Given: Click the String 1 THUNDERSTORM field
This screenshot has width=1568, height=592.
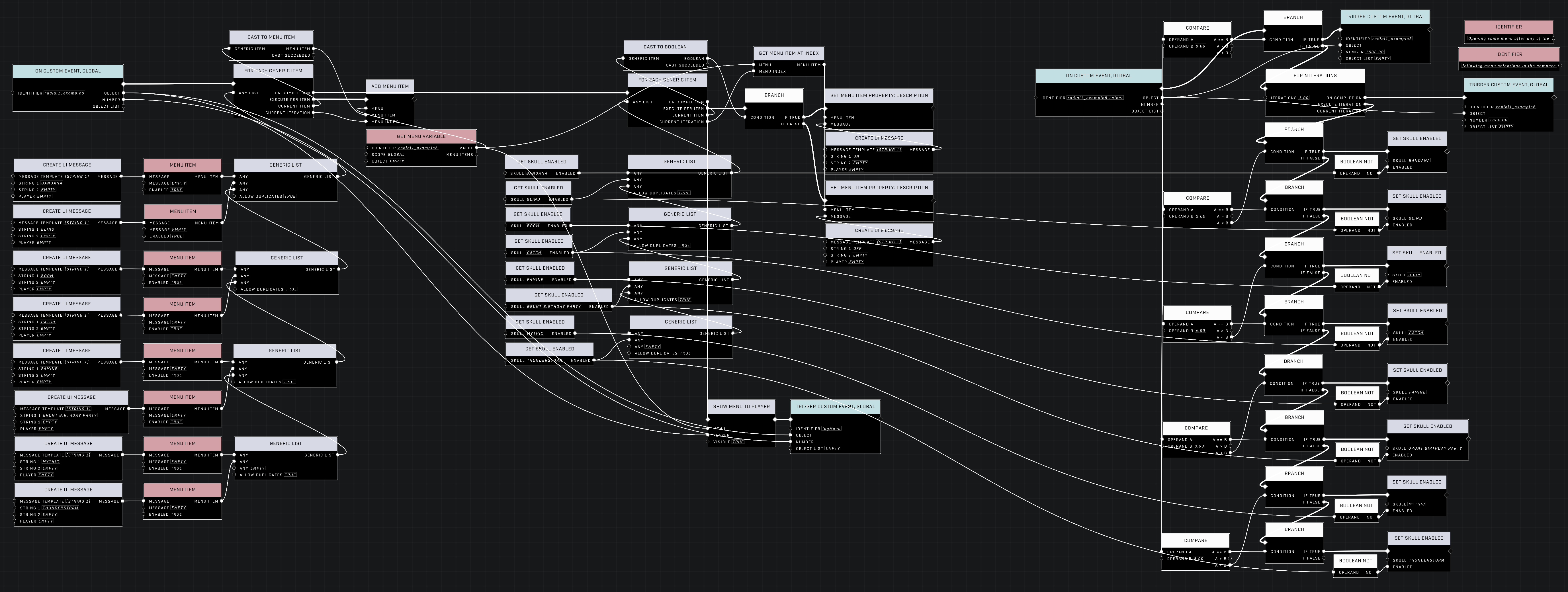Looking at the screenshot, I should tap(60, 508).
